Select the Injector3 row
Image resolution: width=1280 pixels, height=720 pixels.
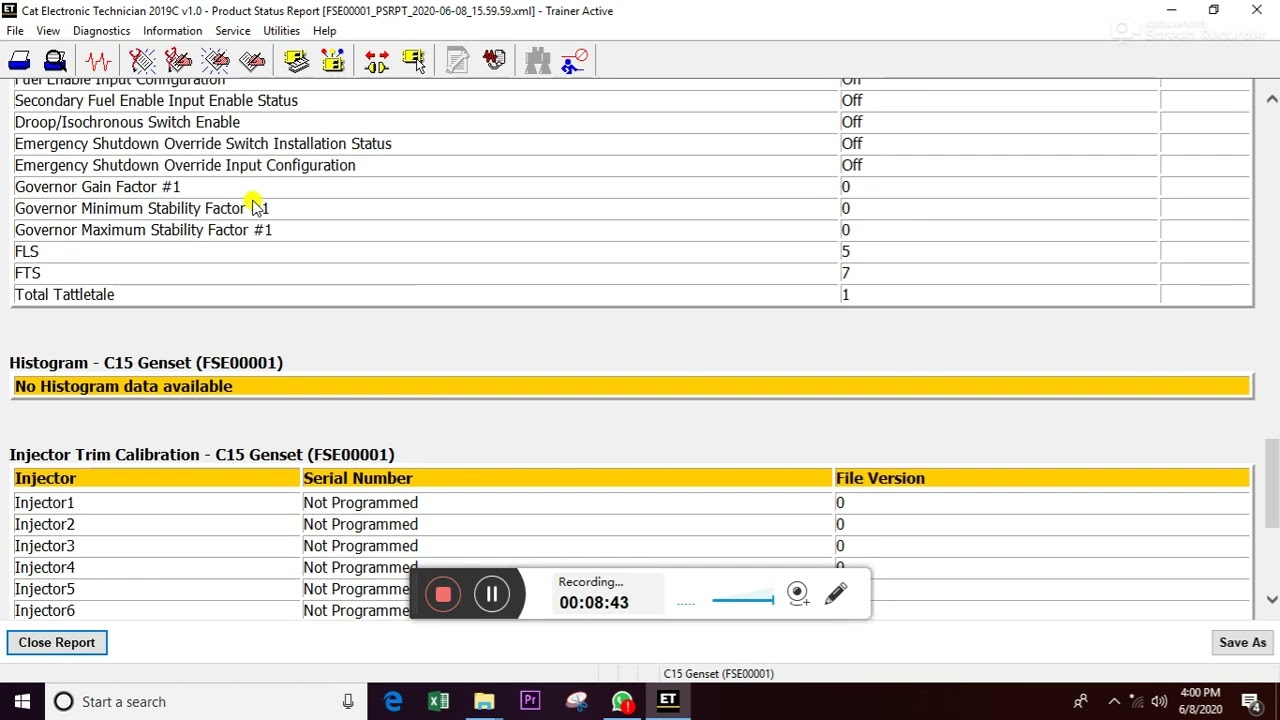(631, 546)
